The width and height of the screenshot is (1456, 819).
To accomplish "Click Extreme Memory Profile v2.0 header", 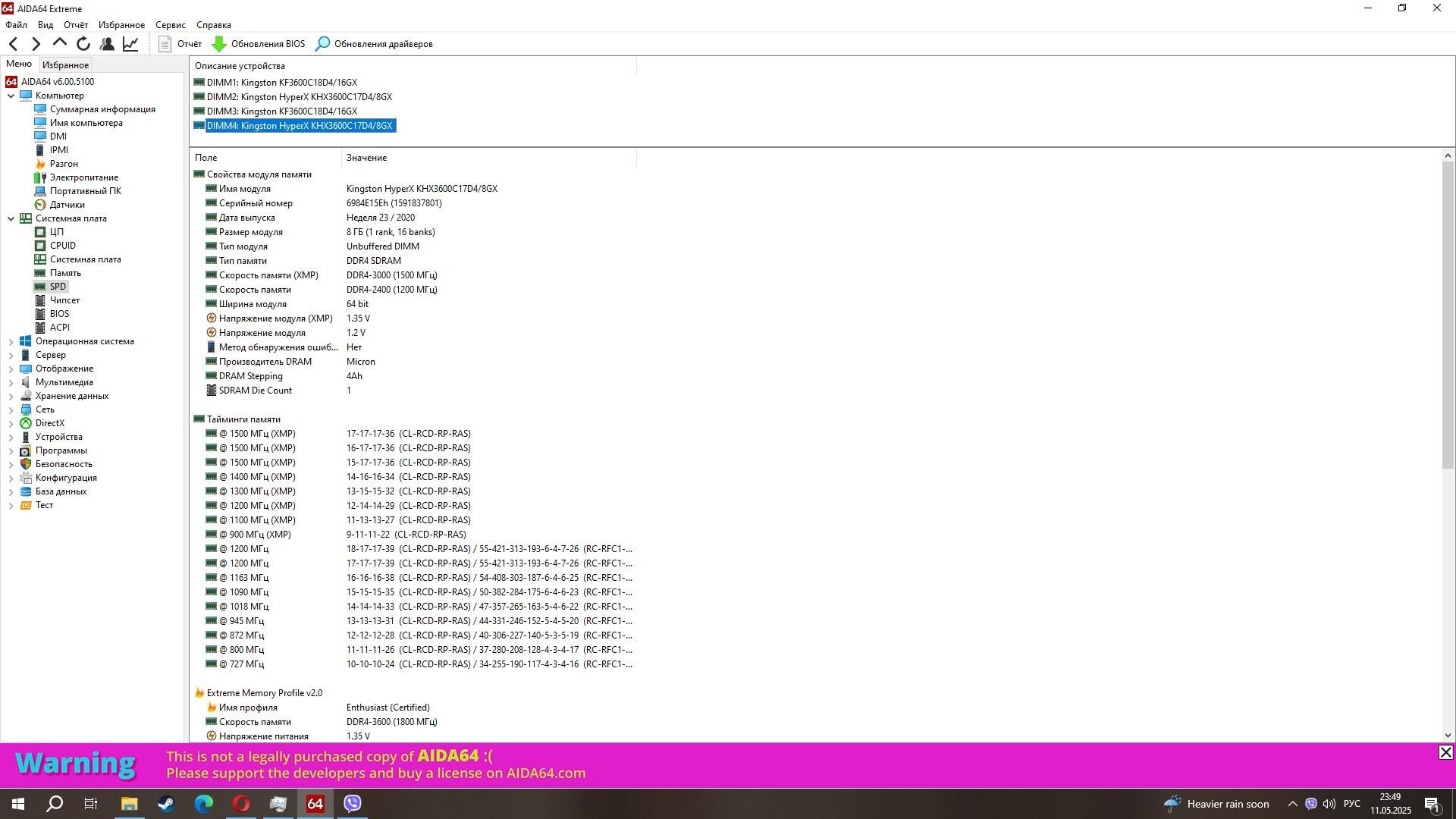I will click(264, 693).
